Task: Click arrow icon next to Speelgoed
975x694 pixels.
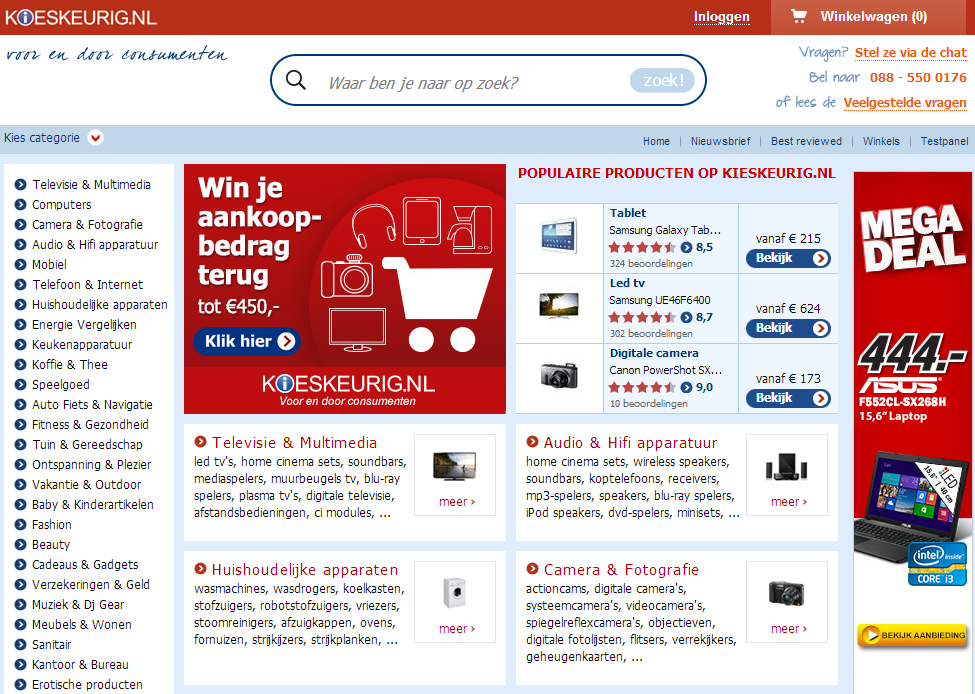Action: click(x=21, y=384)
